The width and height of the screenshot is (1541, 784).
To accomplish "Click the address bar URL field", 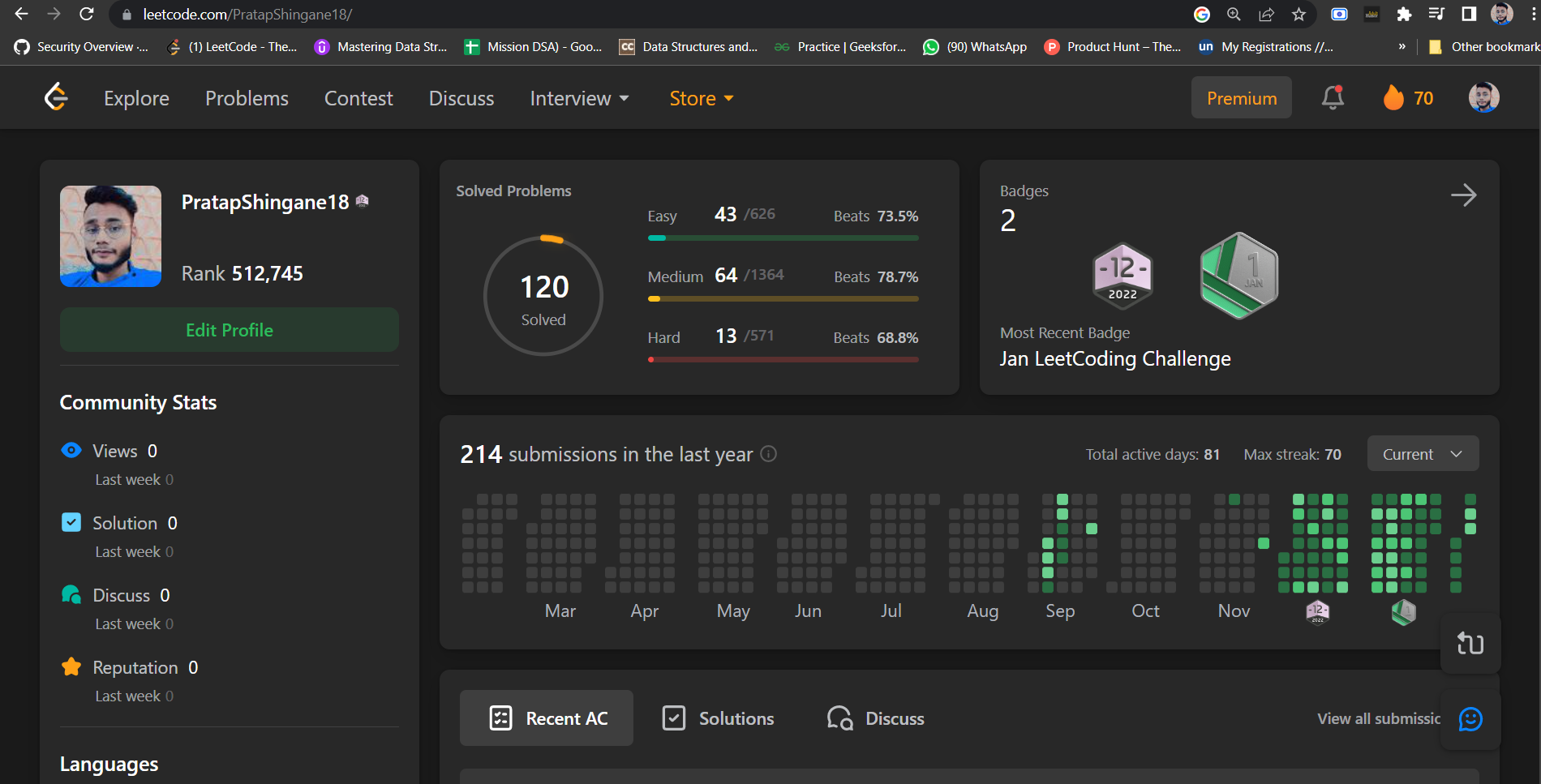I will click(x=649, y=14).
